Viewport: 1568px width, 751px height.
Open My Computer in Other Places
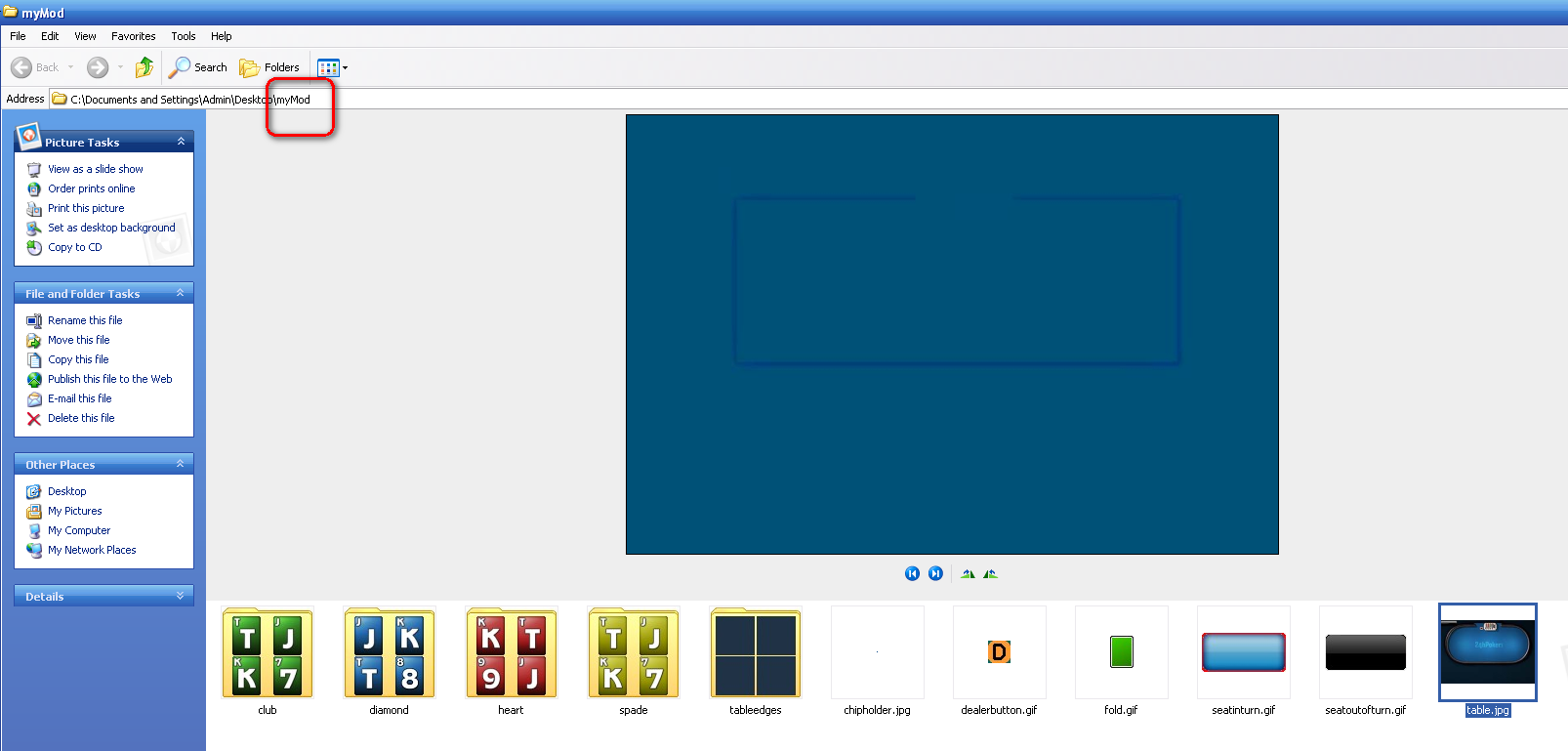[x=79, y=530]
